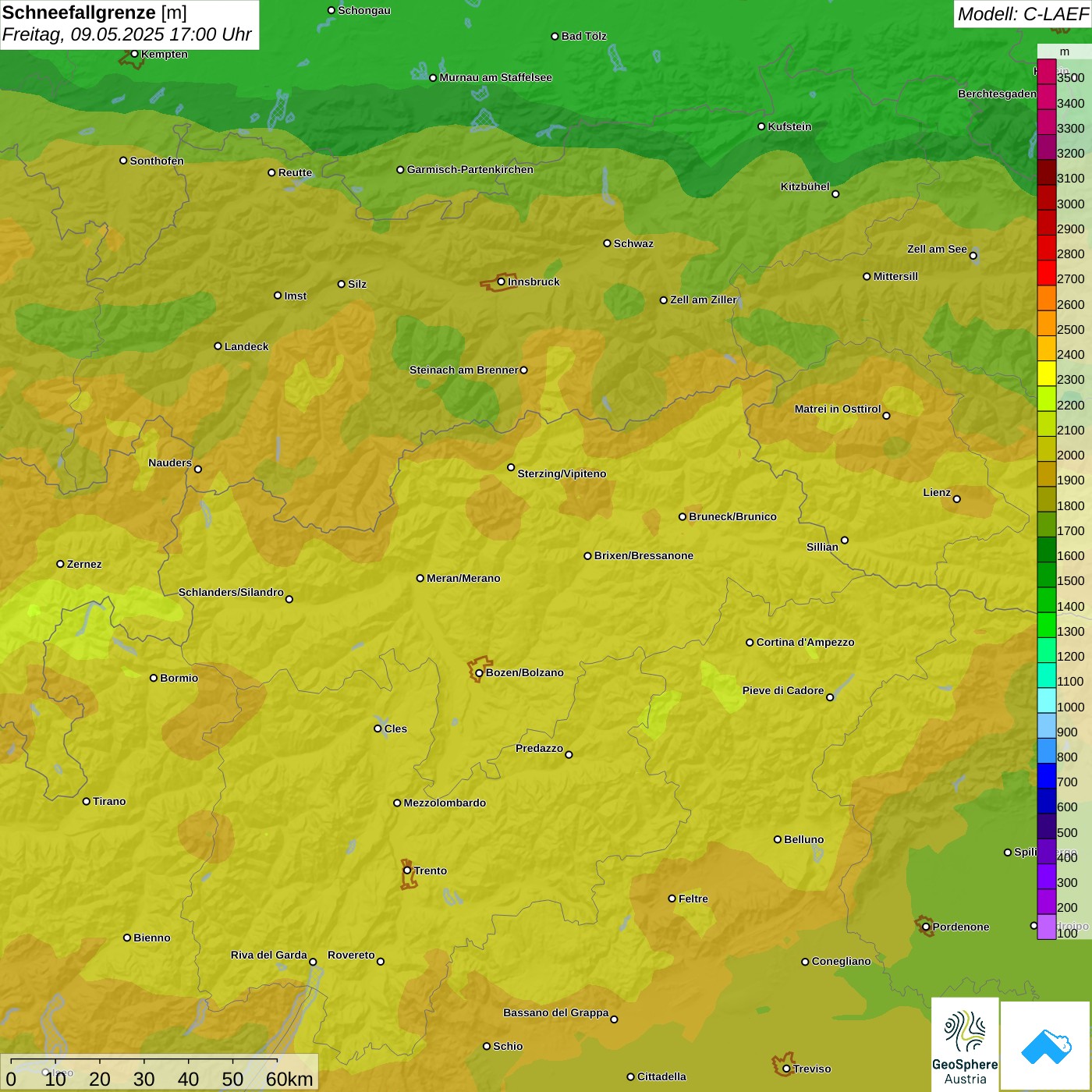Click the 1500 legend value
The width and height of the screenshot is (1092, 1092).
click(1070, 581)
